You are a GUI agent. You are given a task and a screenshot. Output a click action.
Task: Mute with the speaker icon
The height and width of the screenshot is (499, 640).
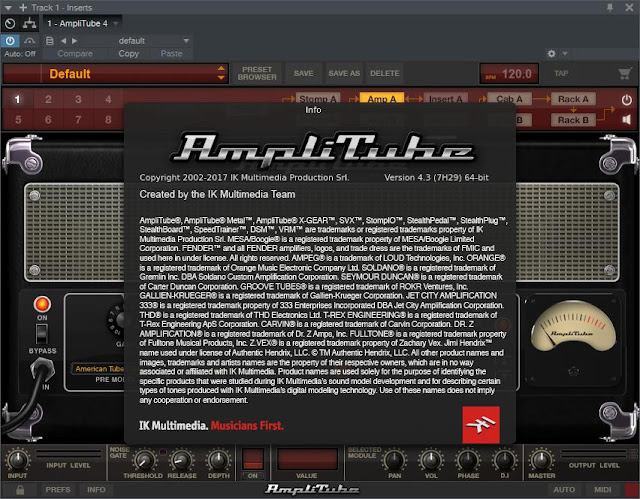(627, 120)
